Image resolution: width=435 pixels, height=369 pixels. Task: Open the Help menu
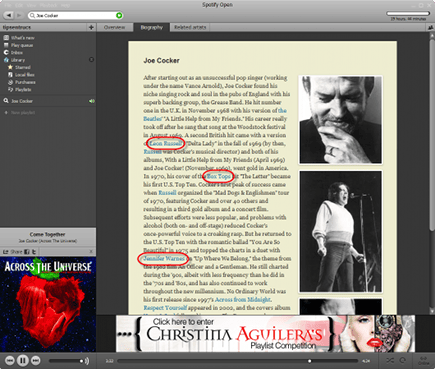(x=65, y=5)
